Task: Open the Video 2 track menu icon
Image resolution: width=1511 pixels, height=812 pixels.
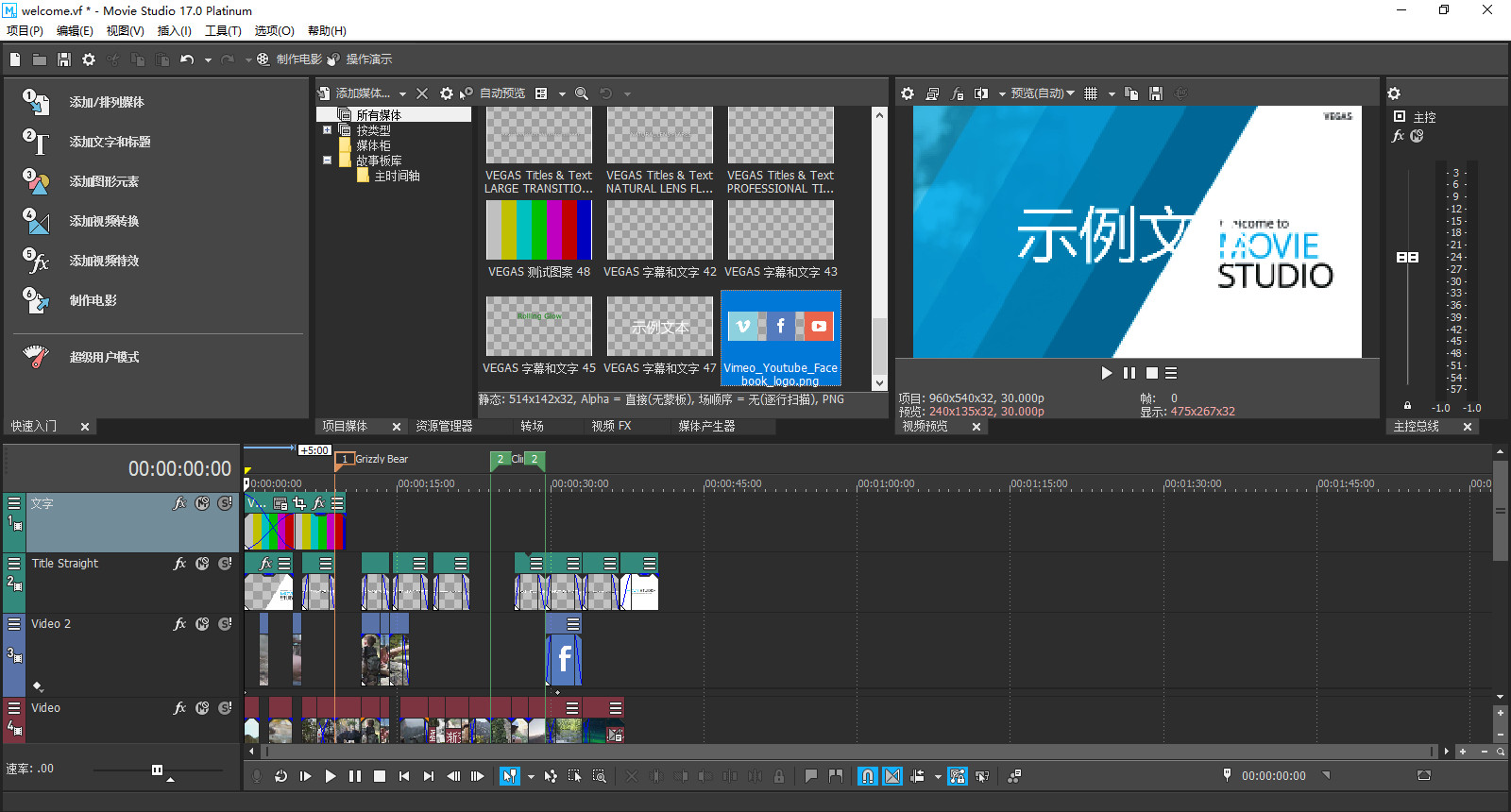Action: [x=14, y=624]
